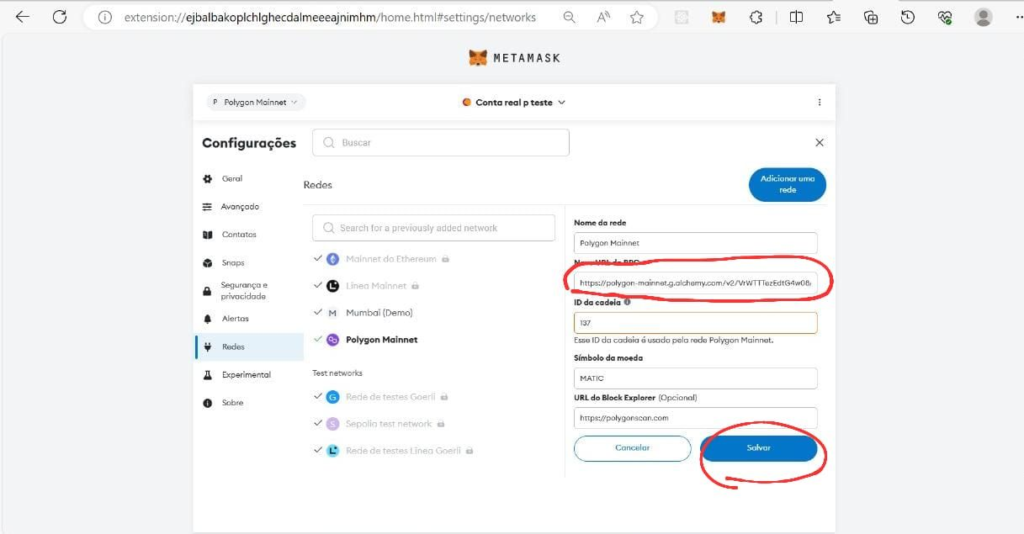Focus the previously added network search field
Viewport: 1024px width, 534px height.
[434, 228]
